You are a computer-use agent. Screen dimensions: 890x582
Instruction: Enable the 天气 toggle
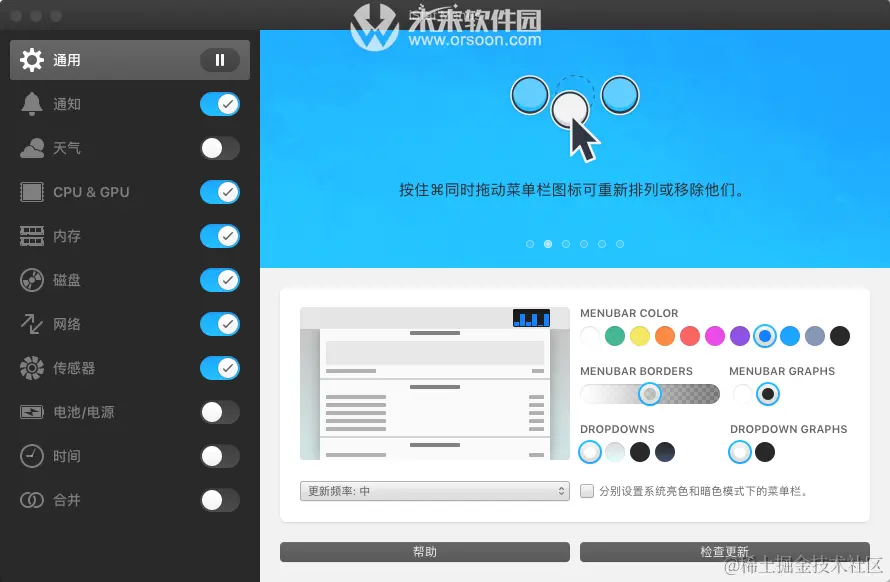click(220, 148)
